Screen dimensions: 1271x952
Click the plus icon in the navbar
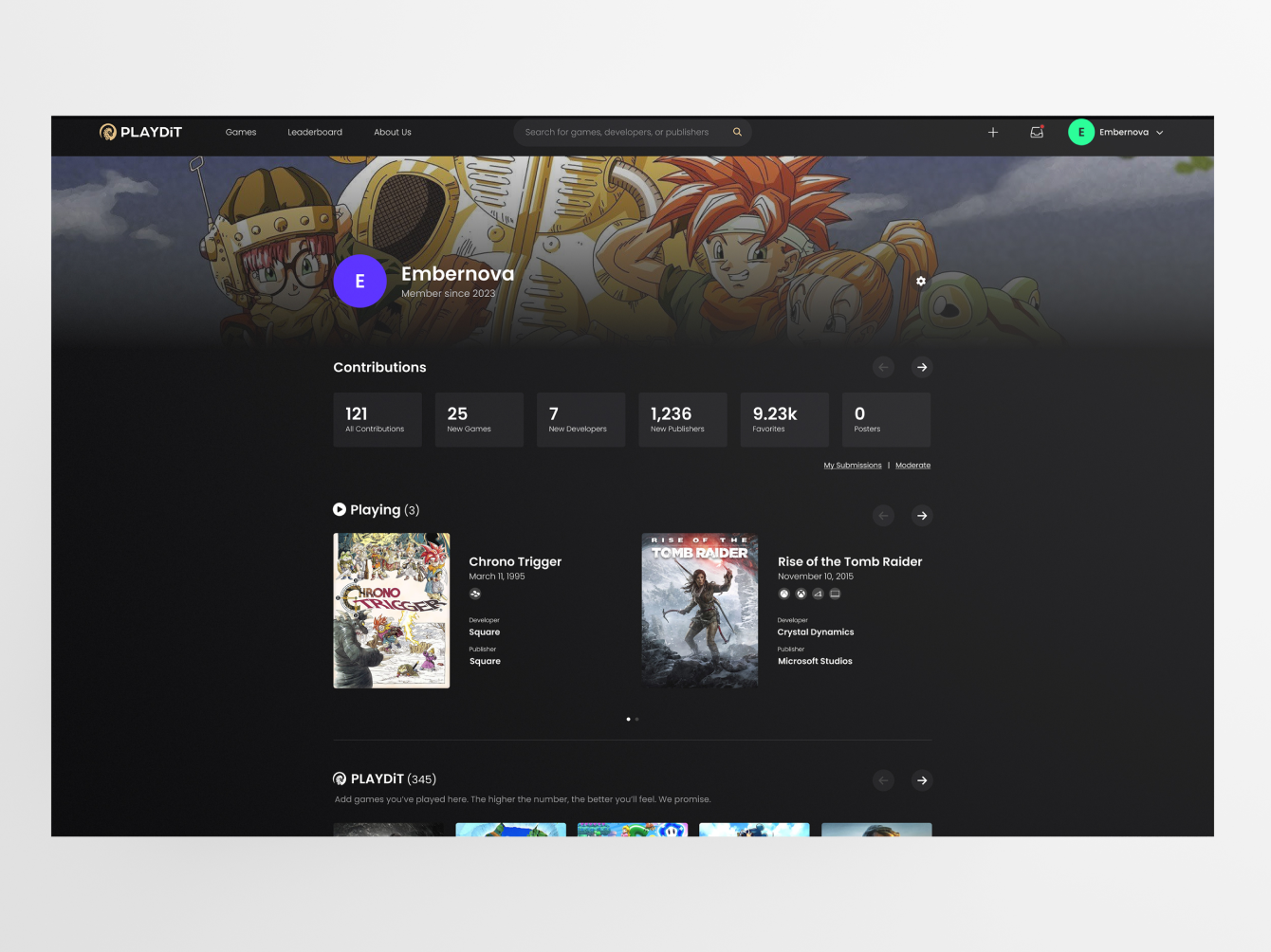pos(993,132)
